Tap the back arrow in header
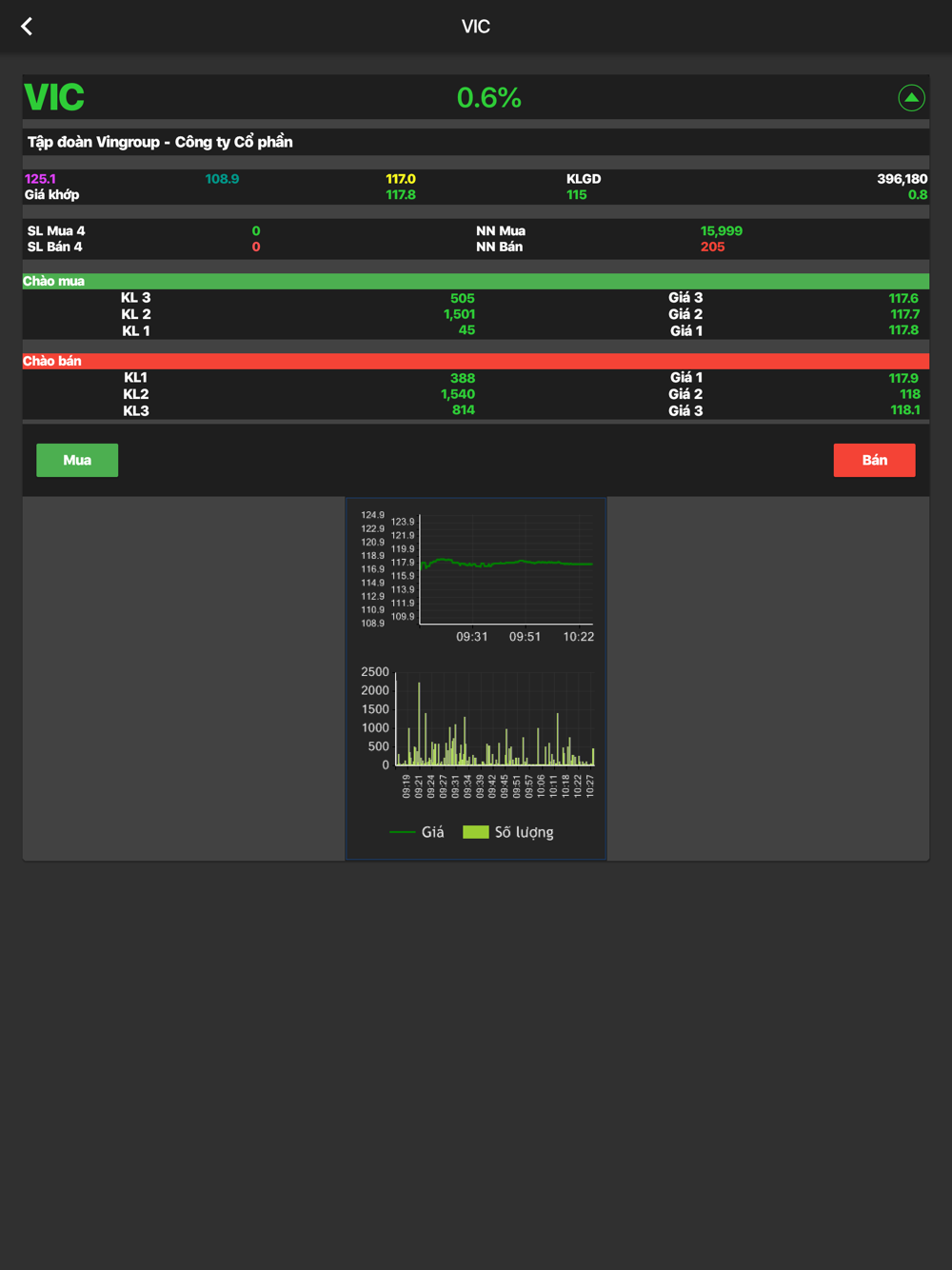Viewport: 952px width, 1270px height. pyautogui.click(x=27, y=27)
